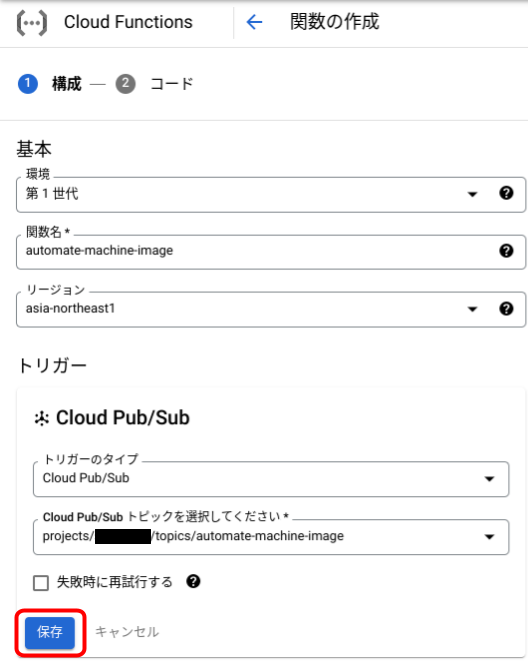Viewport: 528px width, 664px height.
Task: Click the 保存 button
Action: [x=50, y=632]
